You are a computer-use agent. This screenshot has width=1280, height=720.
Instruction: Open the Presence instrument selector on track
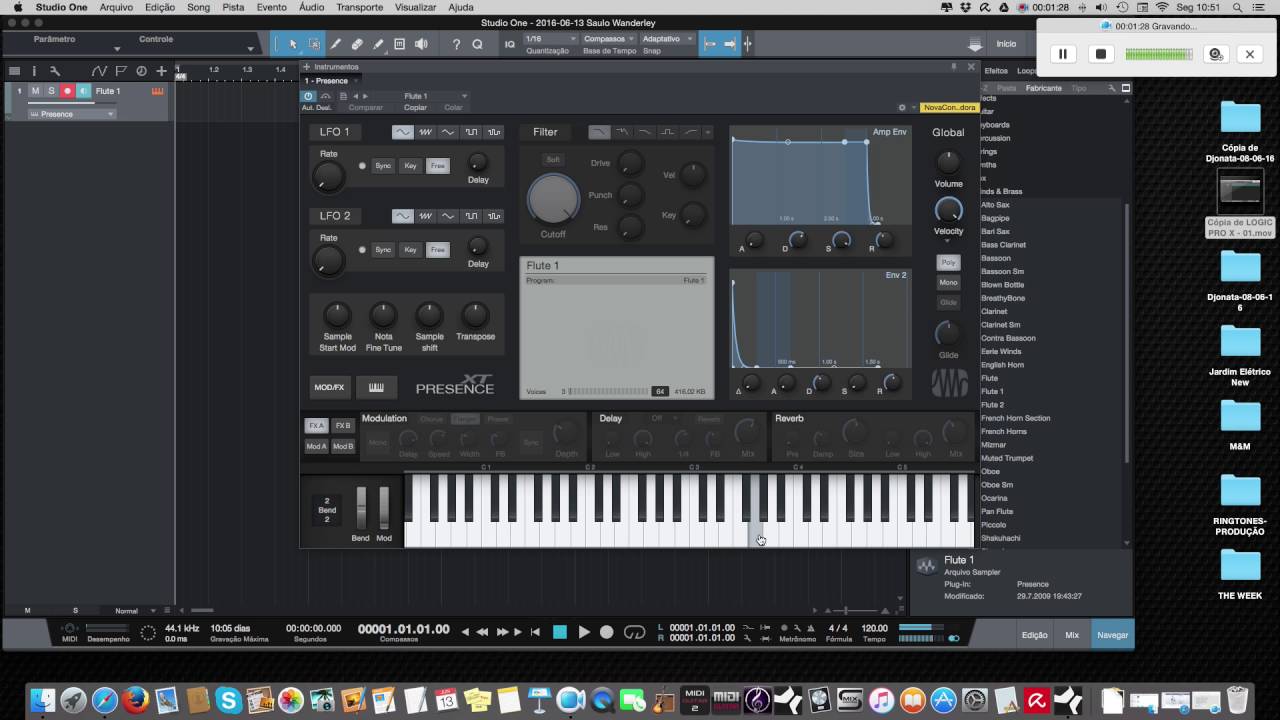click(72, 114)
